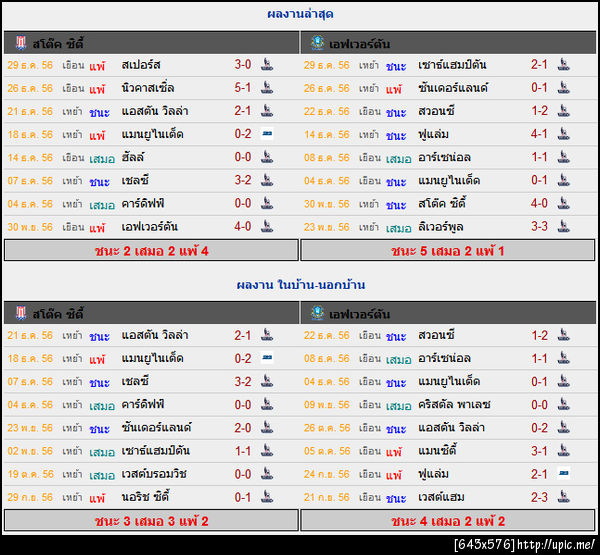Select opponent name สเปอร์ส

coord(141,65)
